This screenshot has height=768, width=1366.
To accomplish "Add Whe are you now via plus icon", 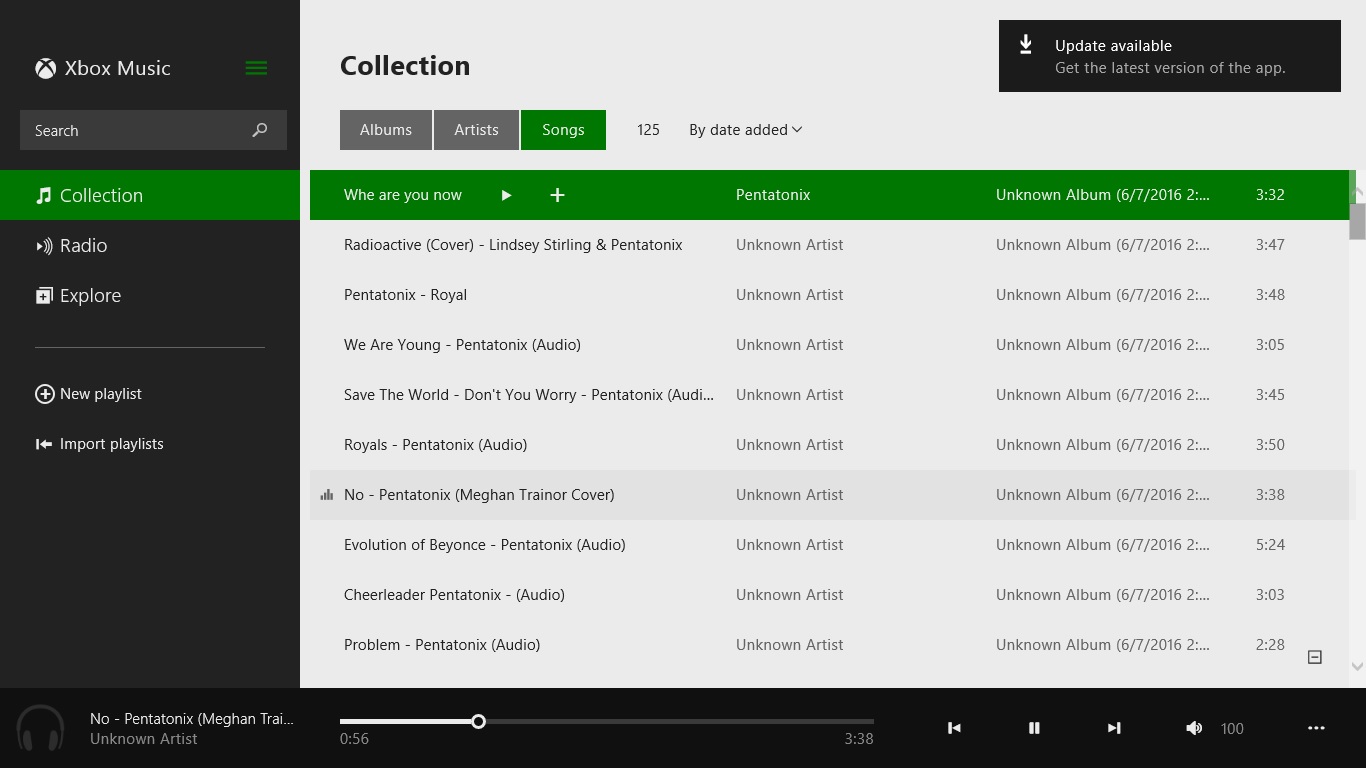I will (x=558, y=195).
